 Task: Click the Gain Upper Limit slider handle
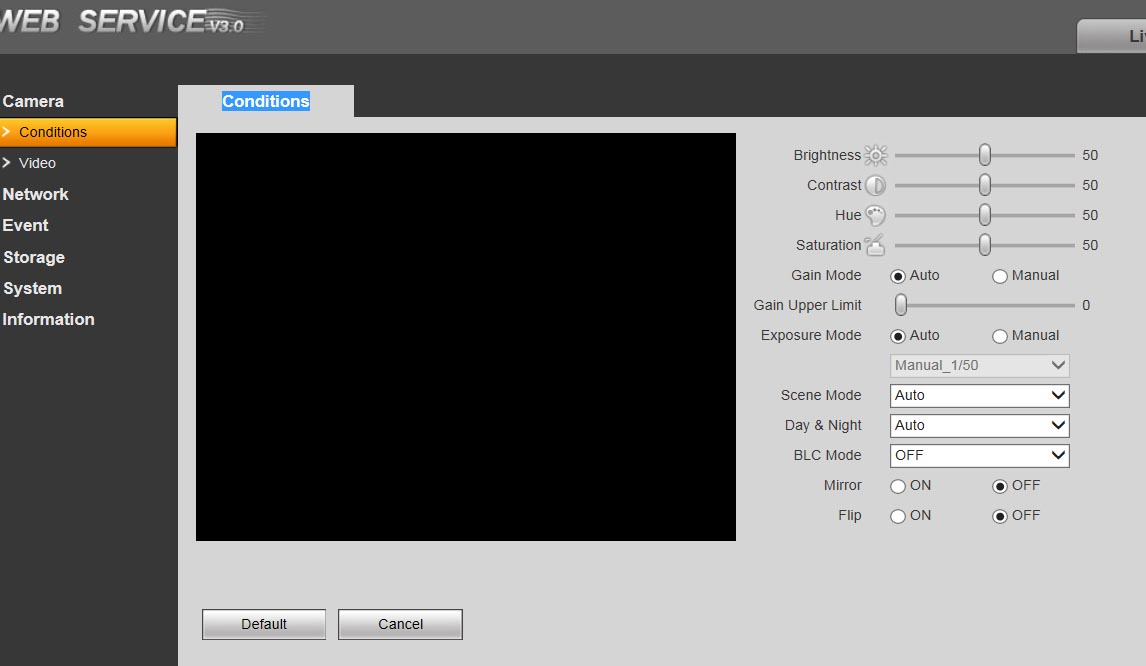click(901, 305)
